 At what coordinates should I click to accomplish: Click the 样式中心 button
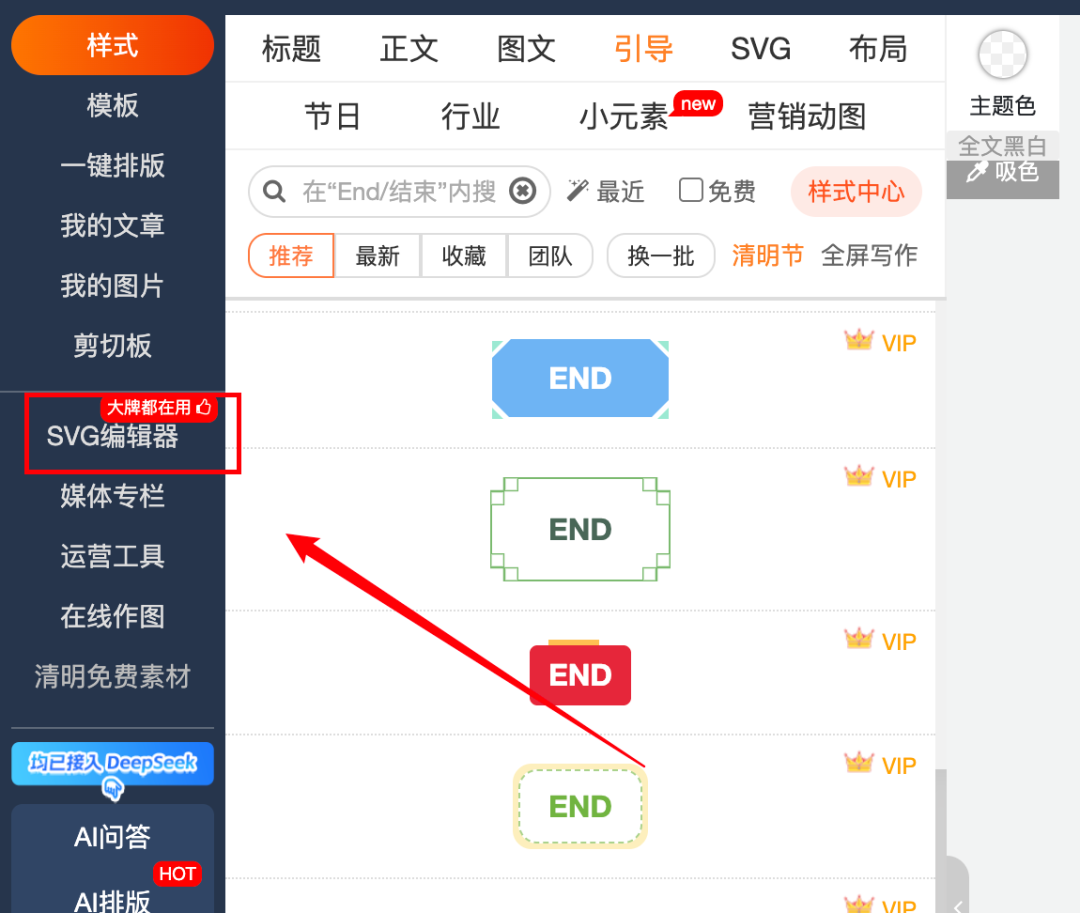coord(855,191)
